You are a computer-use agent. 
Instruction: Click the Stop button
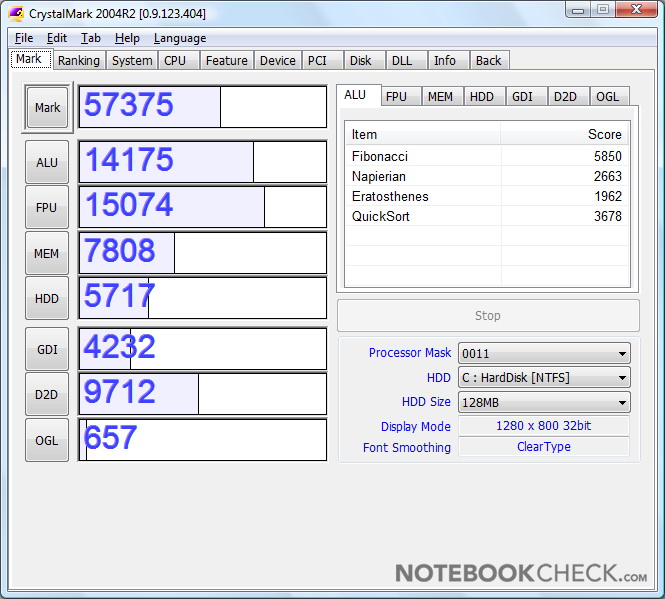tap(488, 316)
